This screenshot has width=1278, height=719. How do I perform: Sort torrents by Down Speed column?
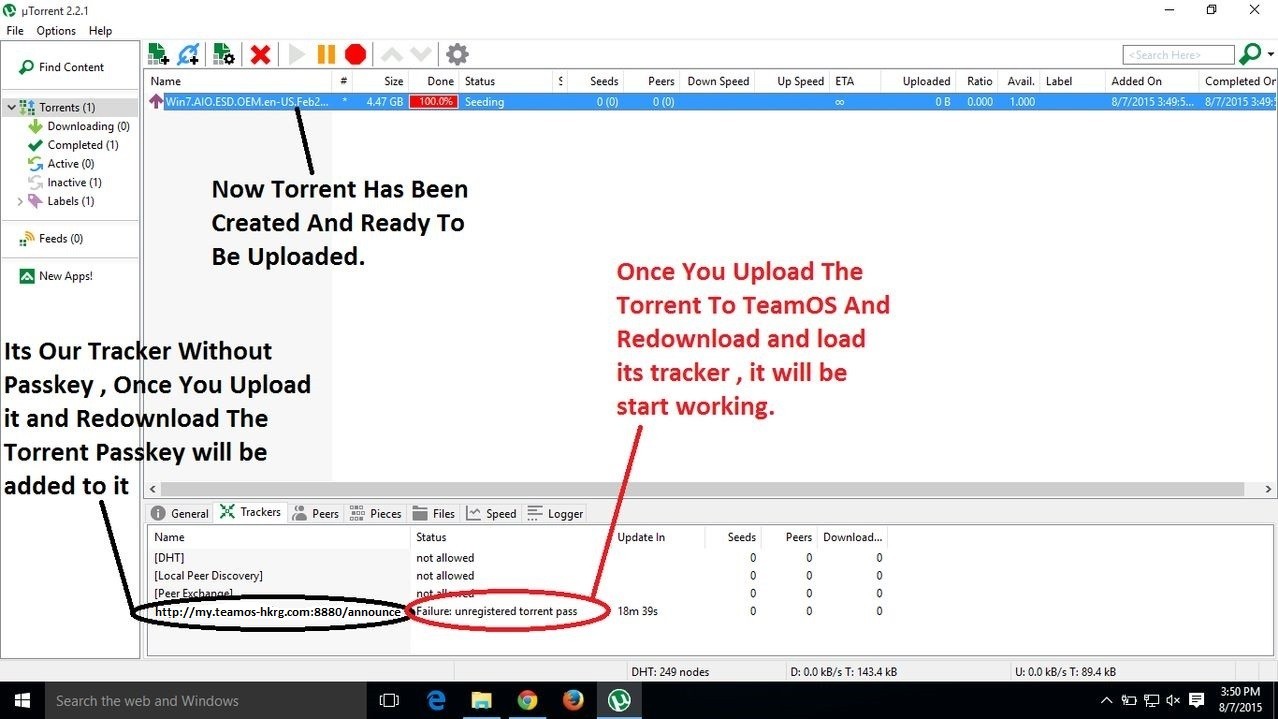(x=717, y=81)
